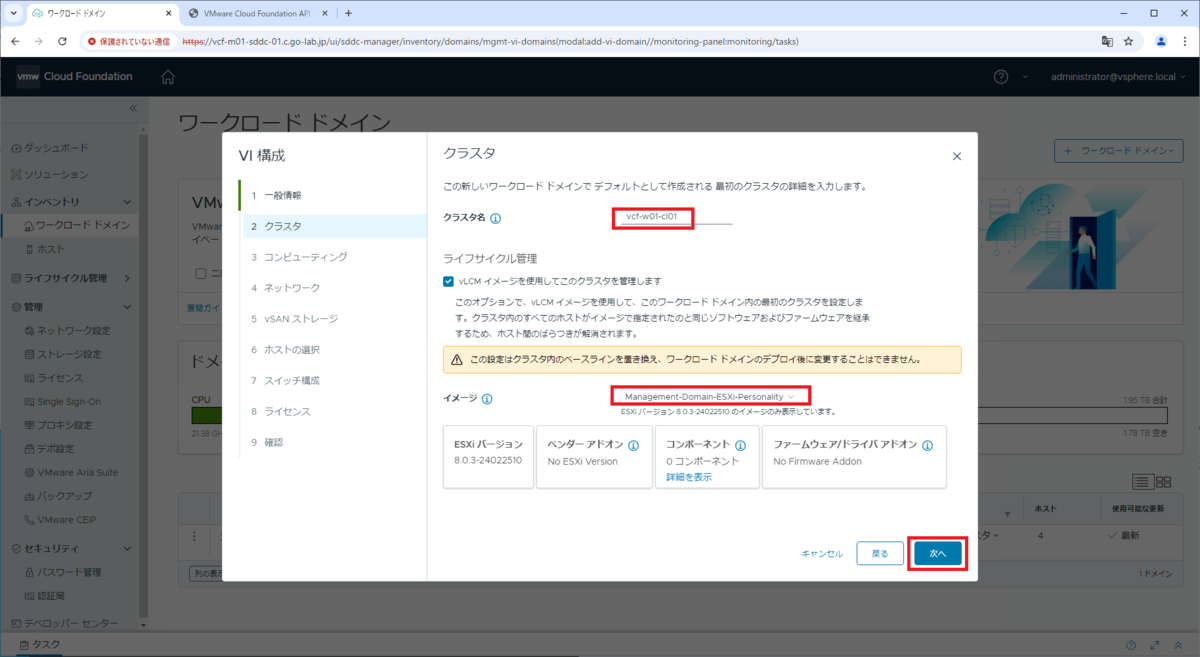This screenshot has width=1200, height=657.
Task: Click the browser address bar URL
Action: click(x=490, y=42)
